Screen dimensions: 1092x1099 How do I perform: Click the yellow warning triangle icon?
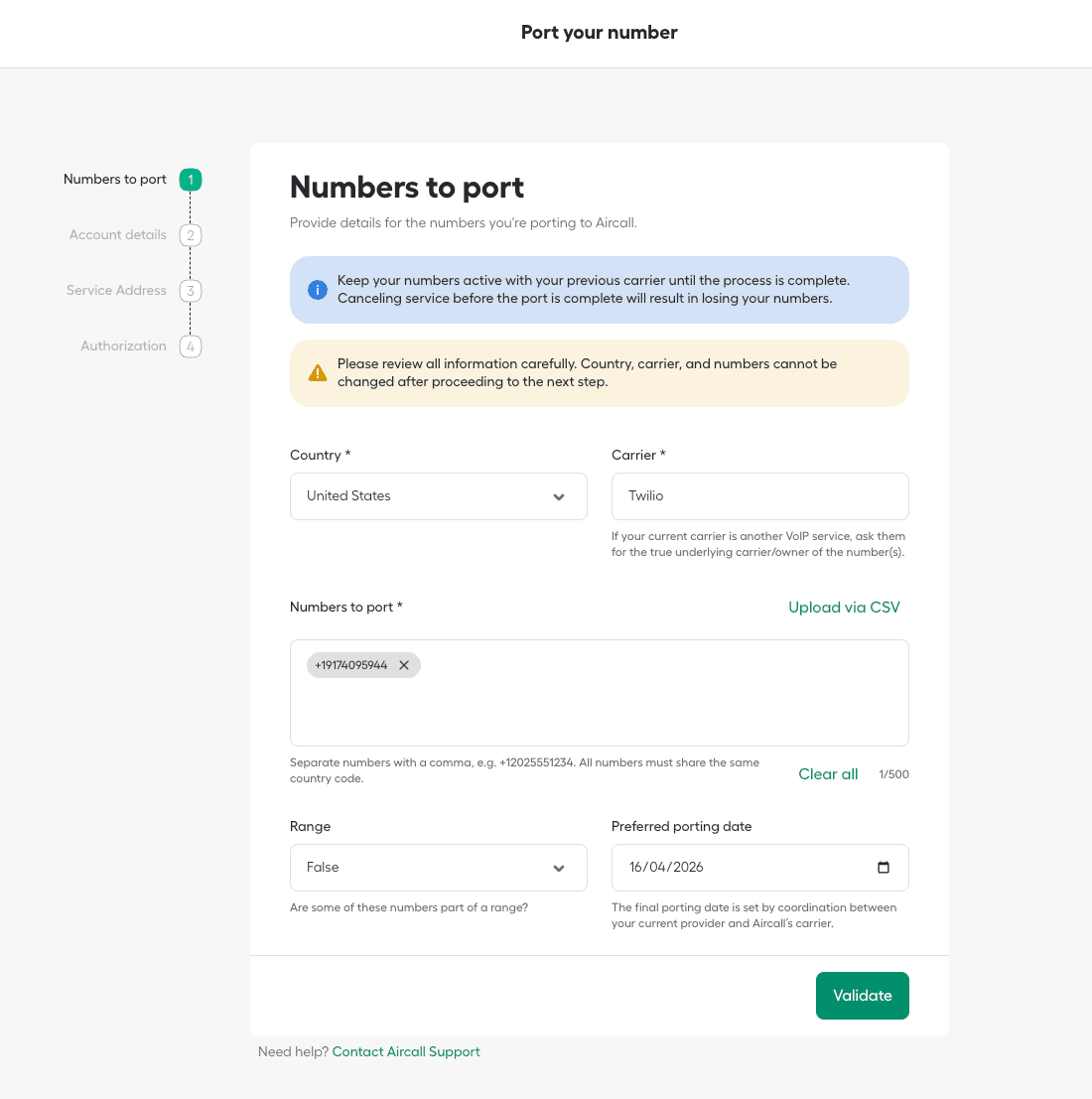point(318,373)
